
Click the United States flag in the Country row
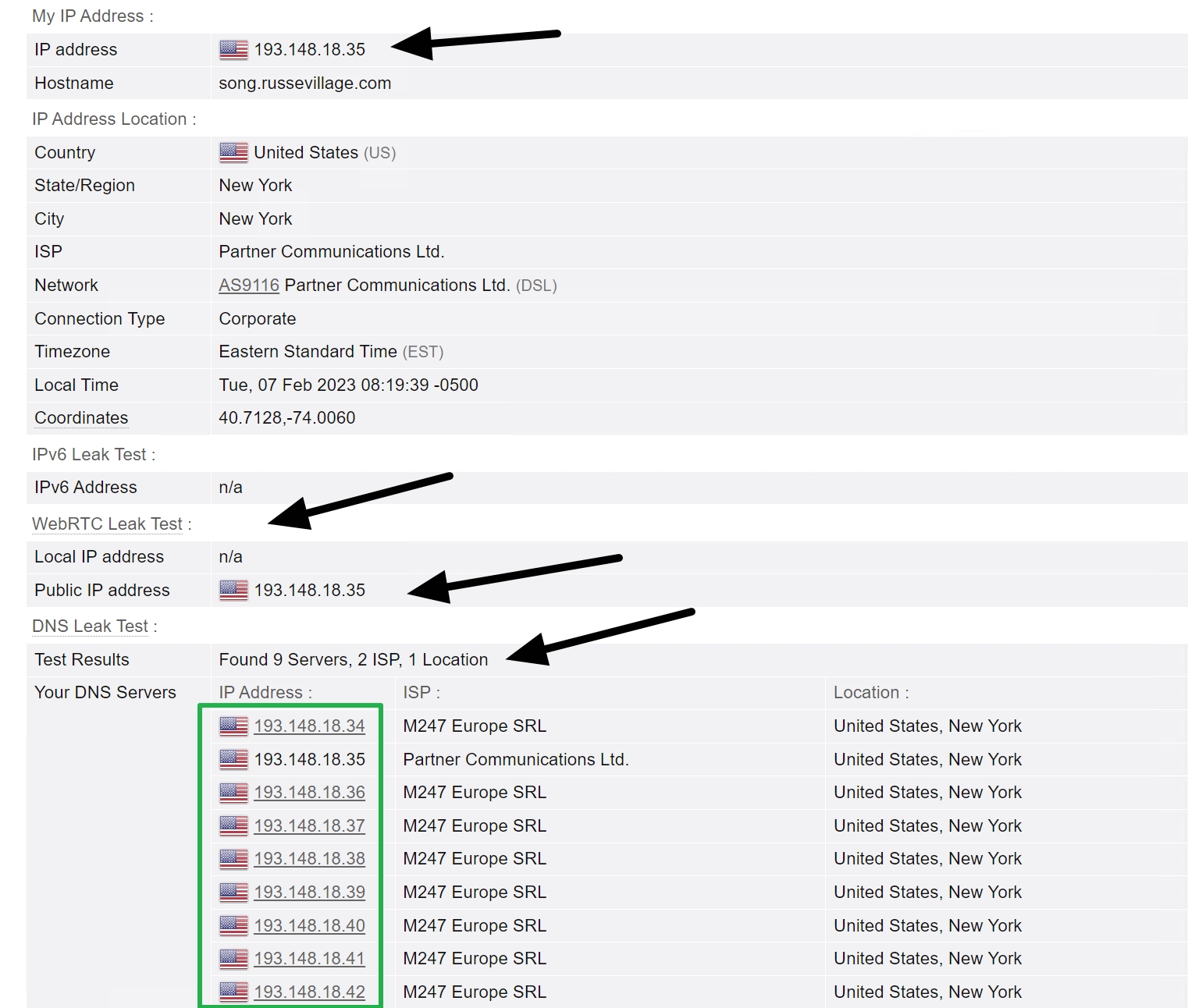(x=232, y=152)
